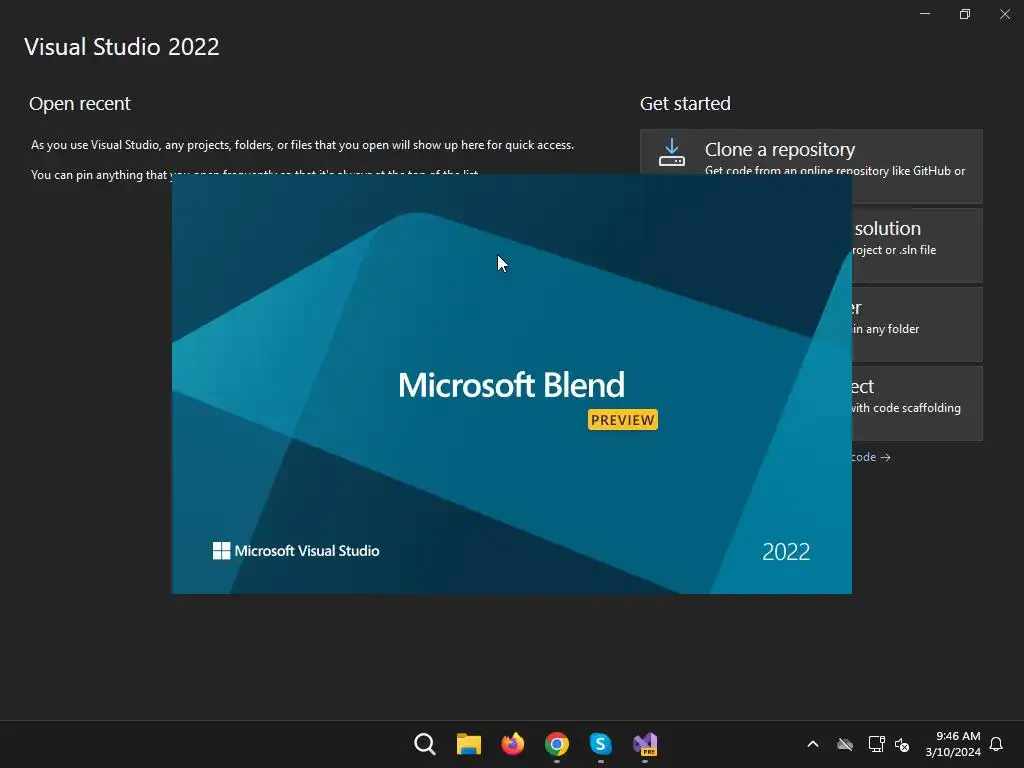1024x768 pixels.
Task: Open the project or solution card
Action: point(918,246)
